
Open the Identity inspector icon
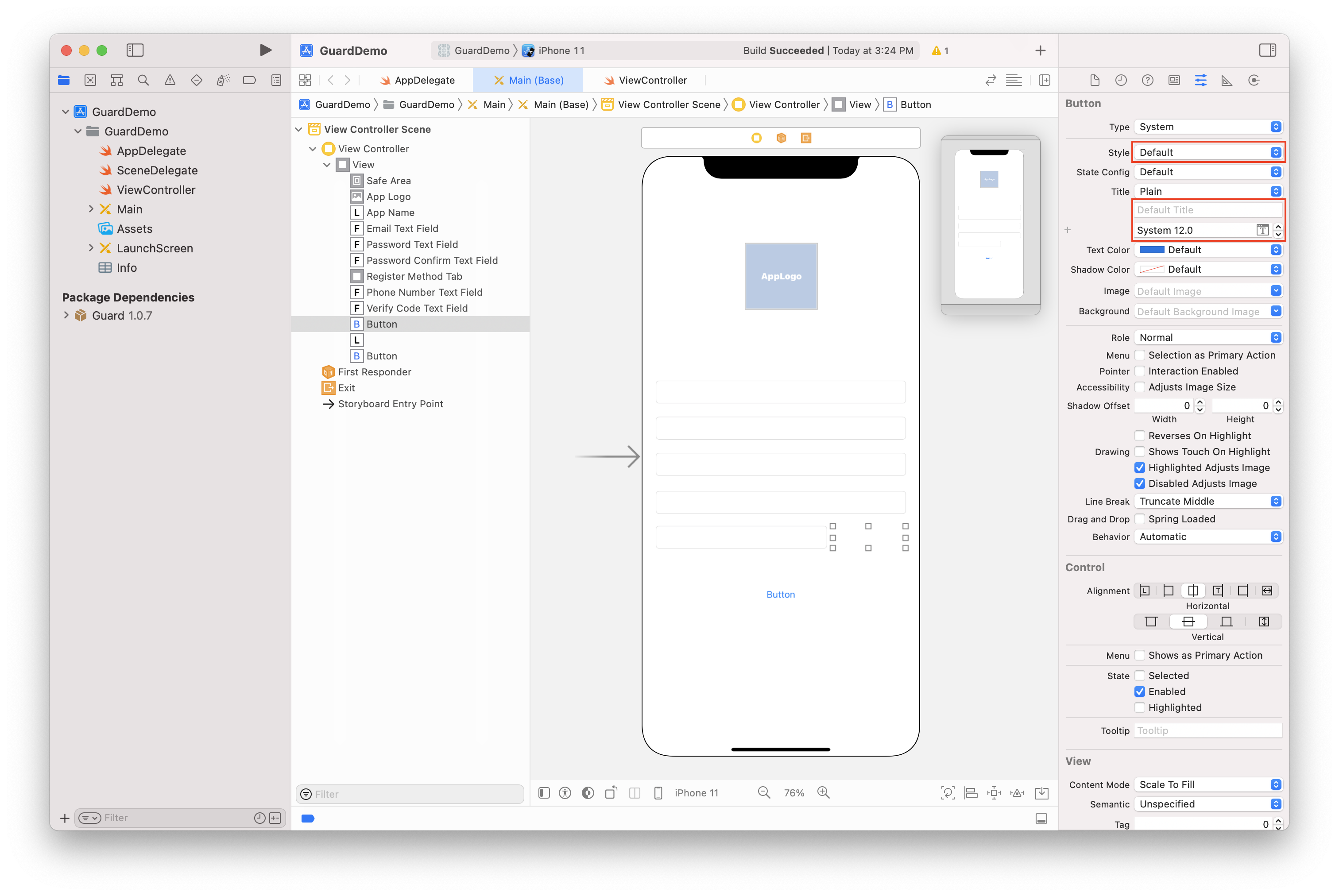(x=1174, y=81)
